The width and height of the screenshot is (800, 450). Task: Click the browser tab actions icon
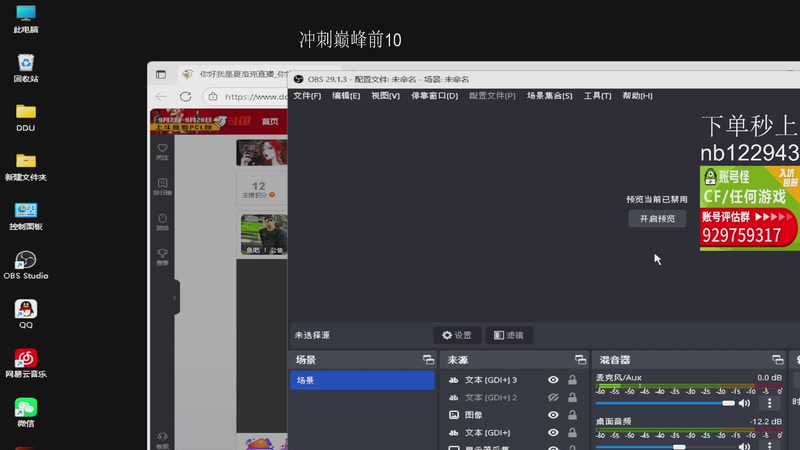(161, 74)
